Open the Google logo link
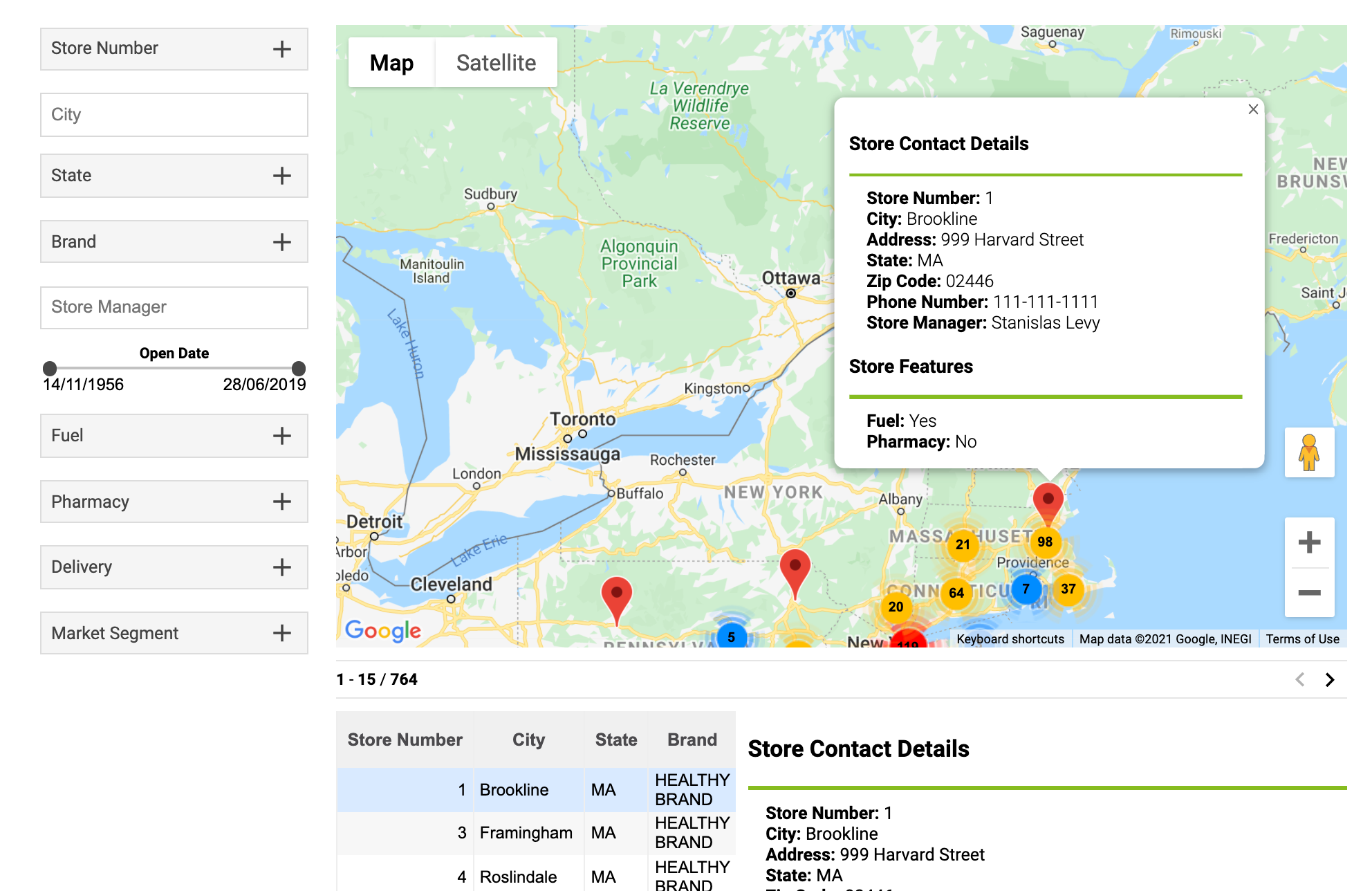The image size is (1372, 891). pos(382,630)
